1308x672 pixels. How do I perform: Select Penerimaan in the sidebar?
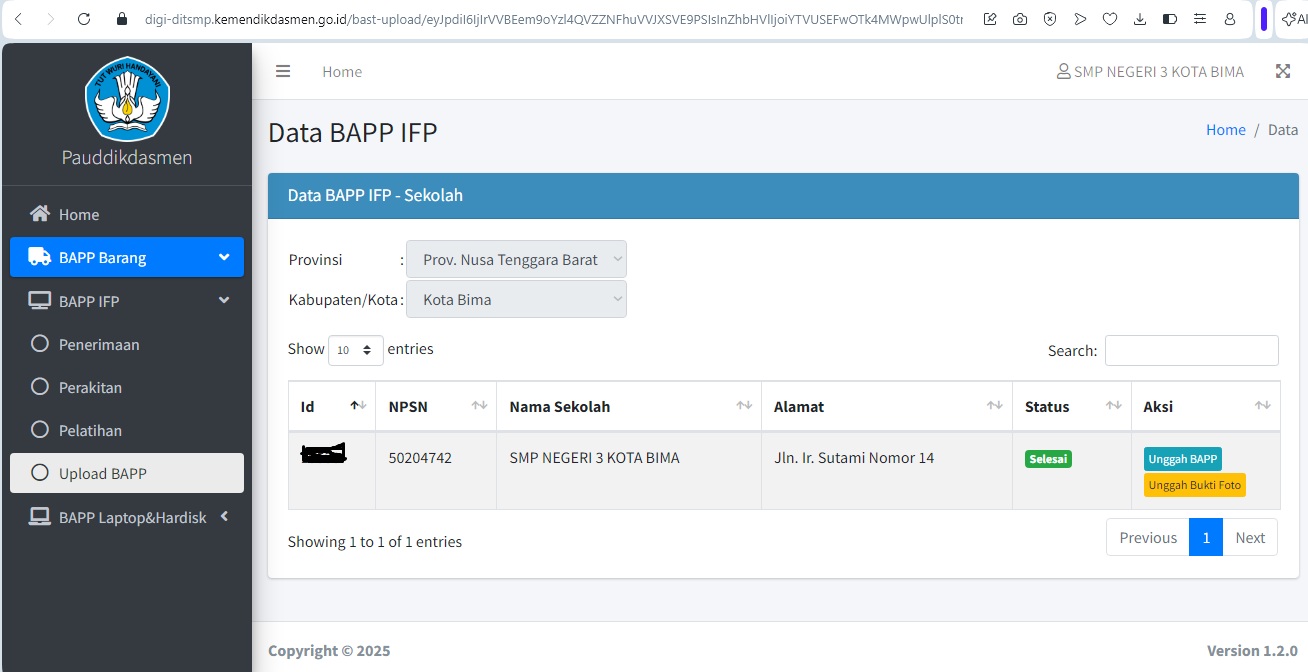pos(99,344)
